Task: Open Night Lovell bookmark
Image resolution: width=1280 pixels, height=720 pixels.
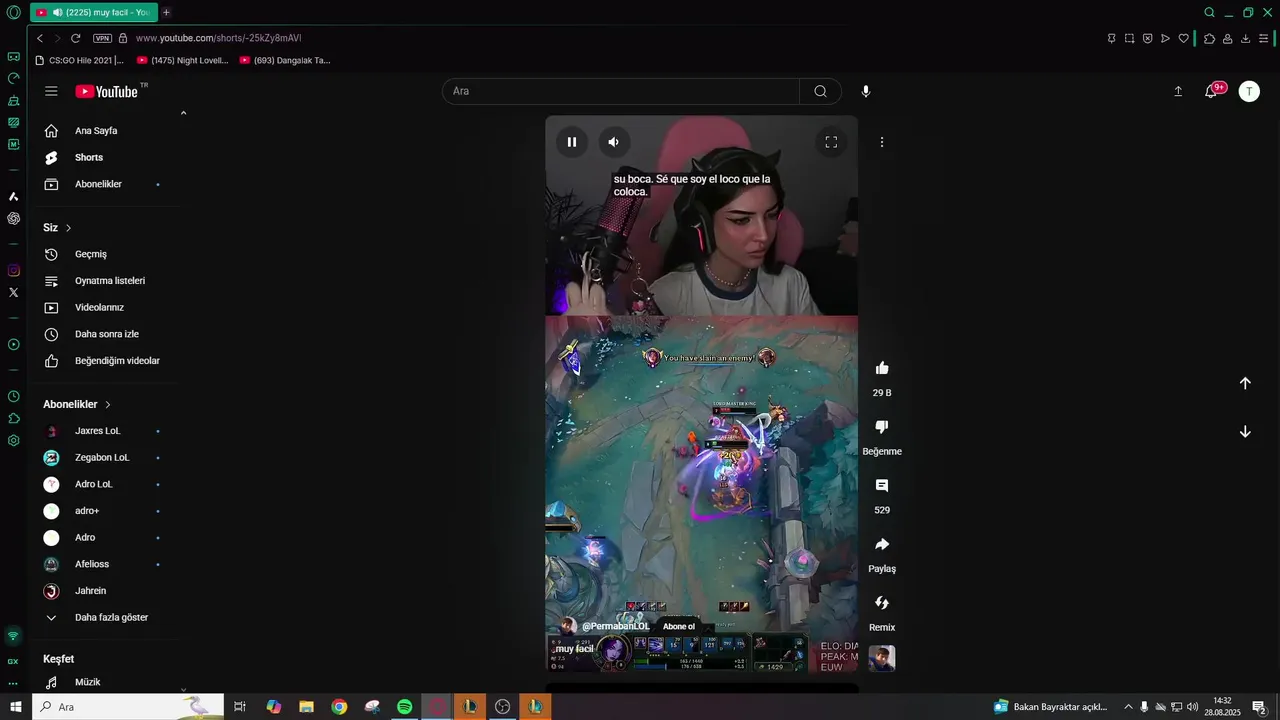Action: pyautogui.click(x=183, y=60)
